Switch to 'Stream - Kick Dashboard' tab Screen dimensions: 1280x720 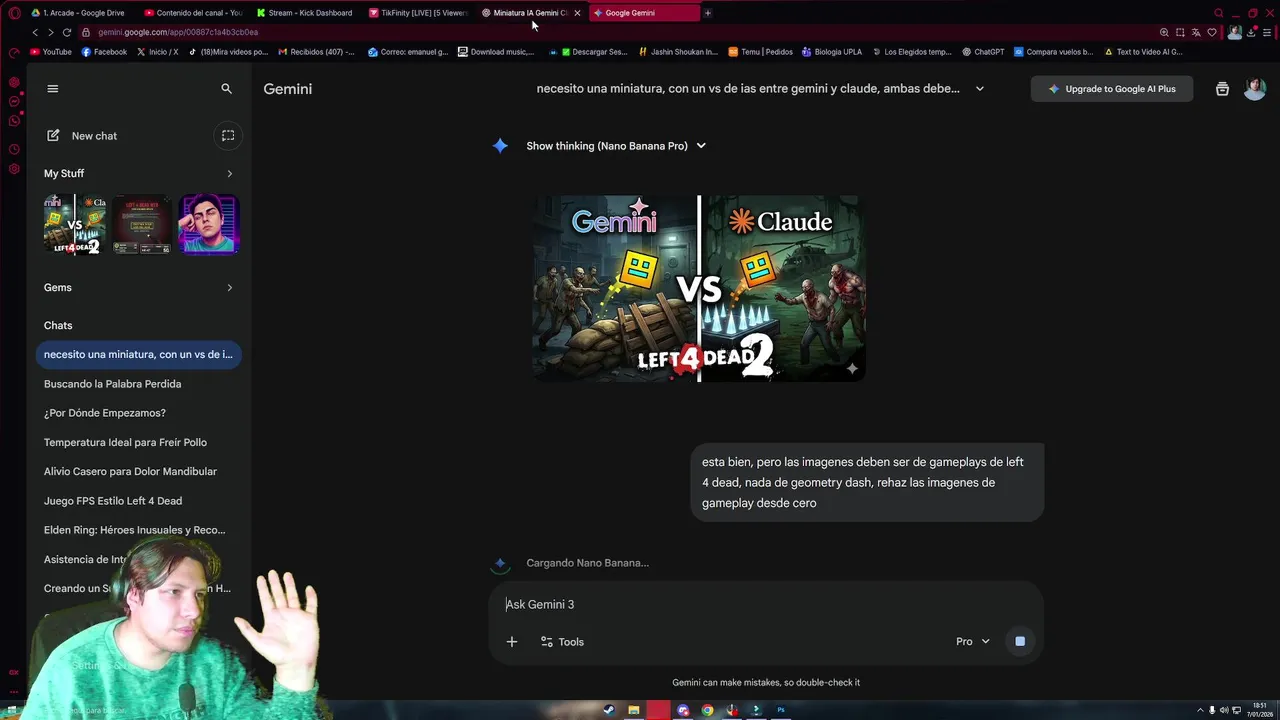(304, 13)
